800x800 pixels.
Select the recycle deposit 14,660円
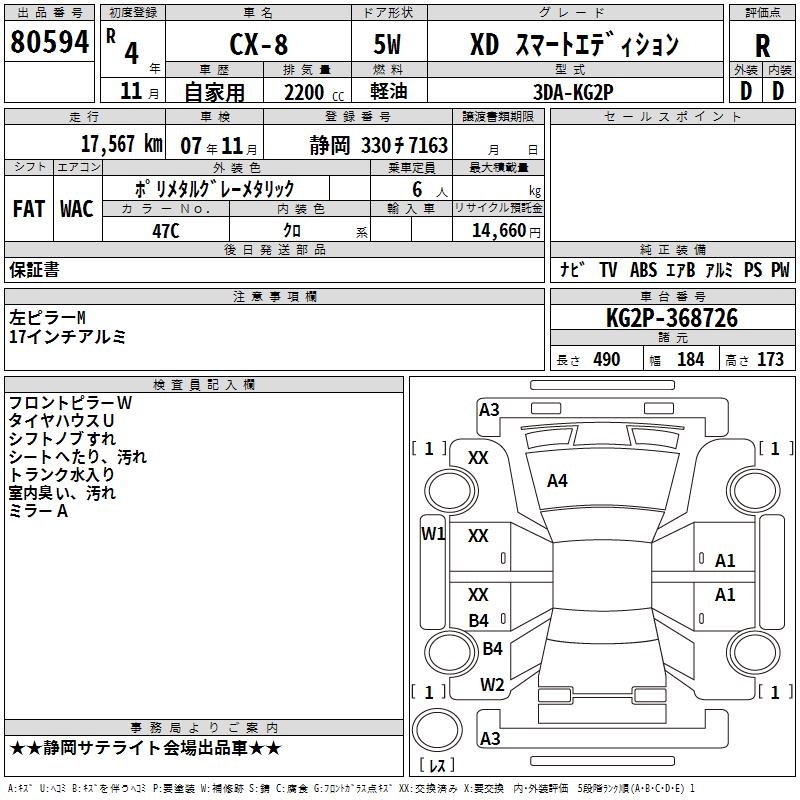506,231
